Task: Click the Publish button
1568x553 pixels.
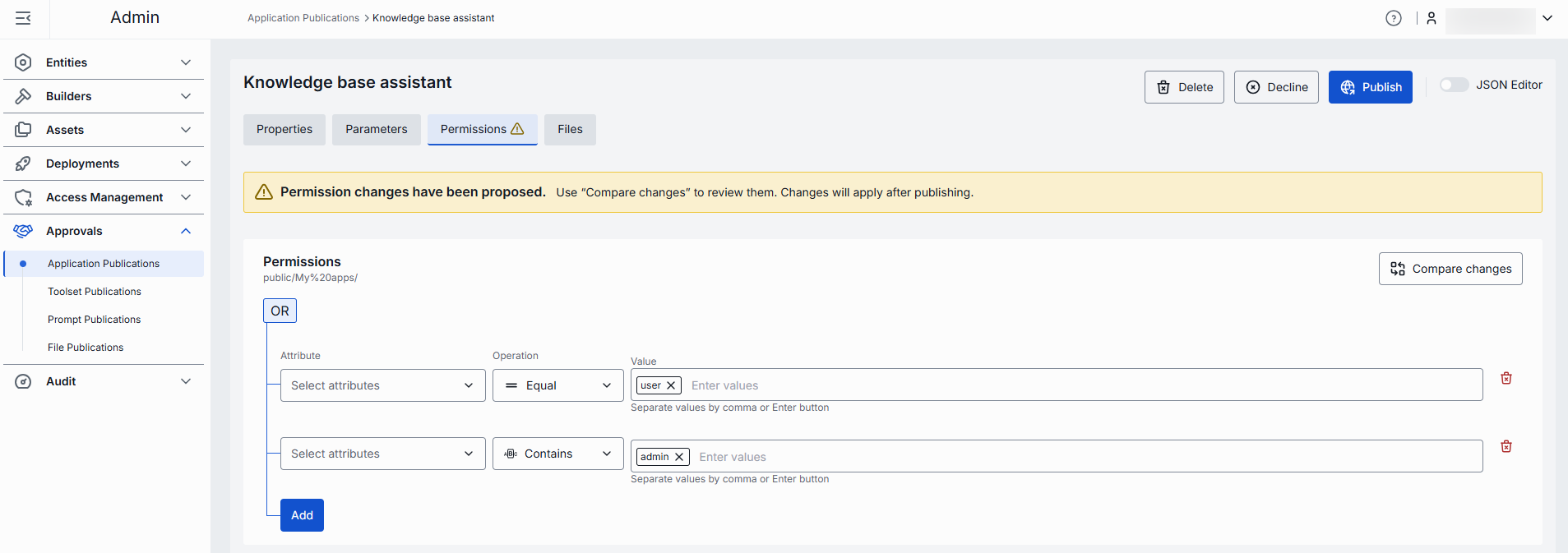Action: [1370, 87]
